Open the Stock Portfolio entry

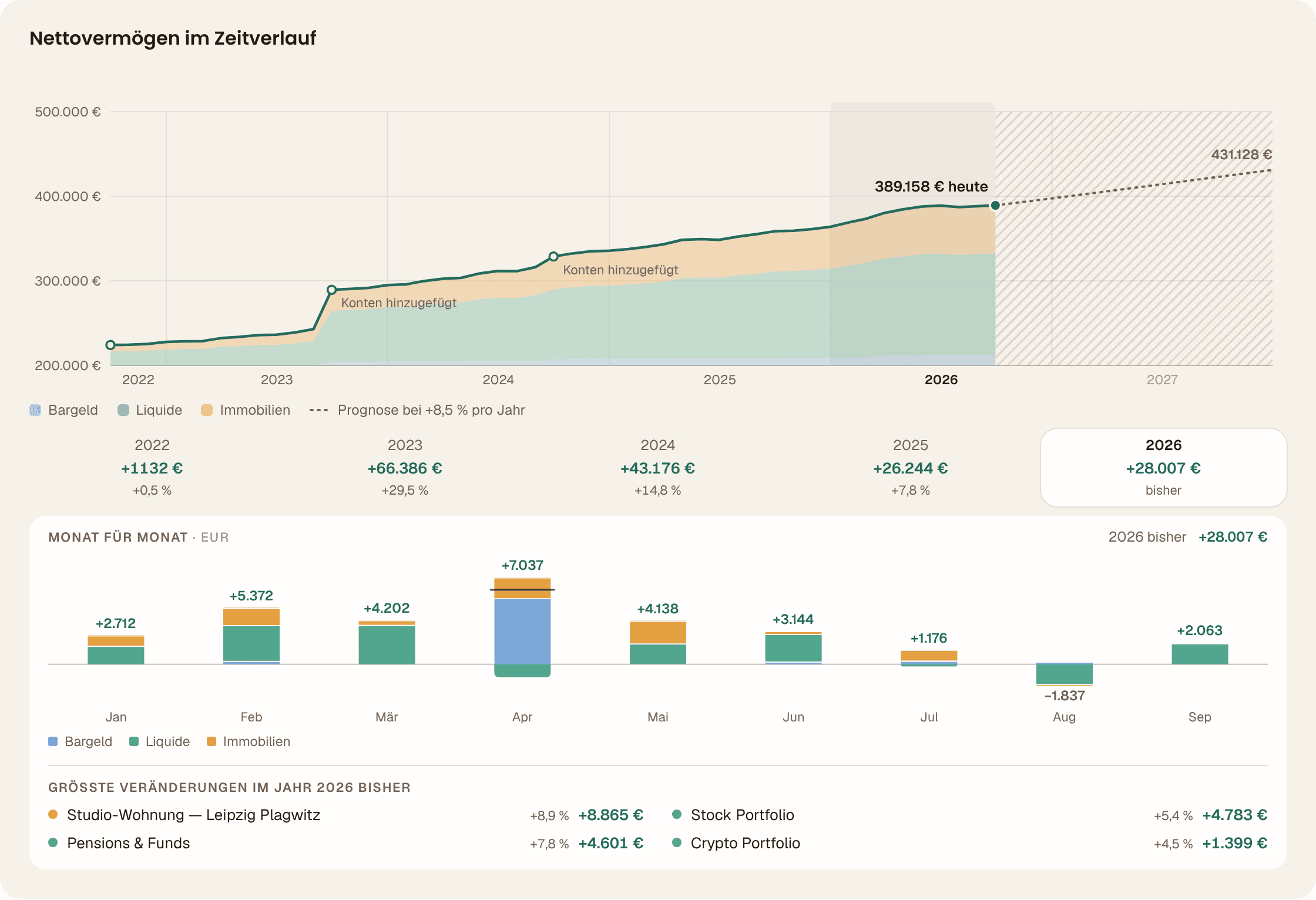tap(970, 815)
